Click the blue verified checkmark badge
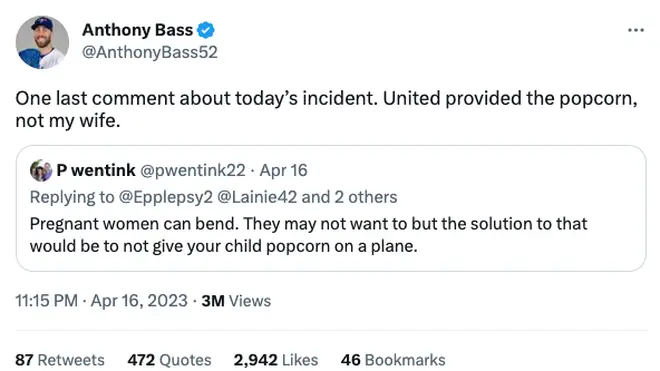Viewport: 660px width, 371px height. (x=206, y=30)
